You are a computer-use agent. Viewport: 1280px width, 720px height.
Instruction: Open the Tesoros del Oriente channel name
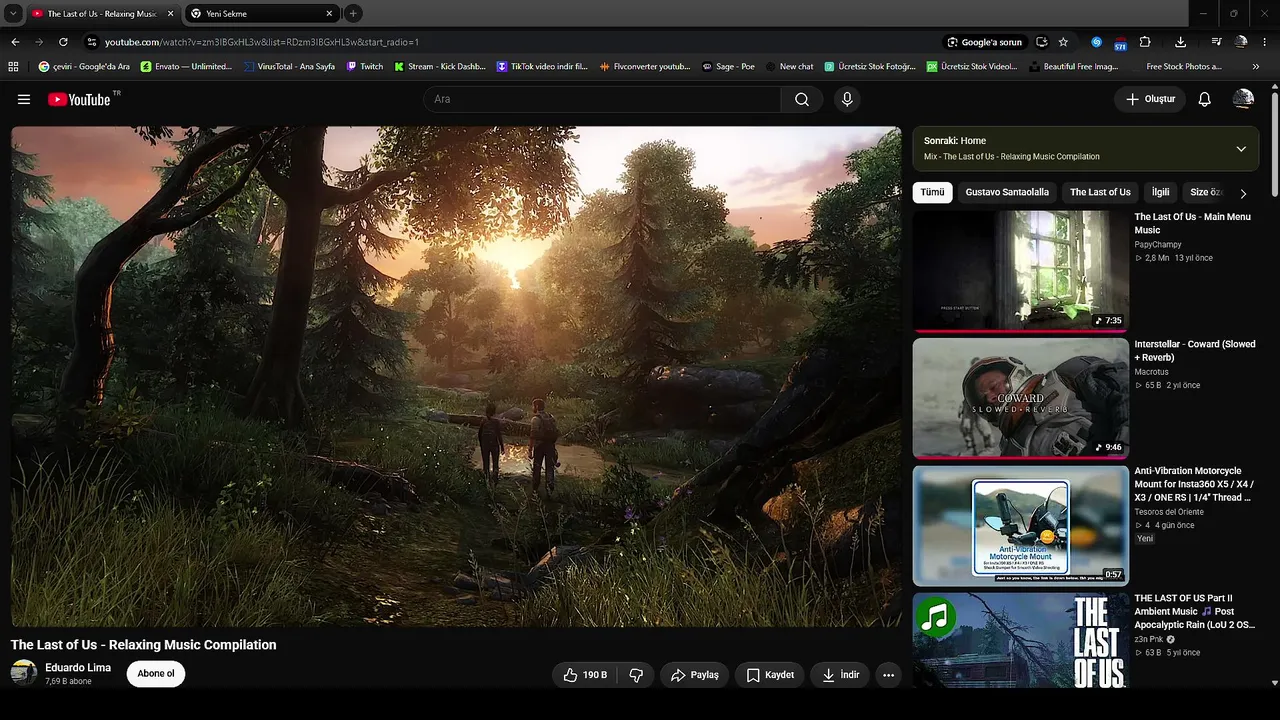coord(1169,511)
